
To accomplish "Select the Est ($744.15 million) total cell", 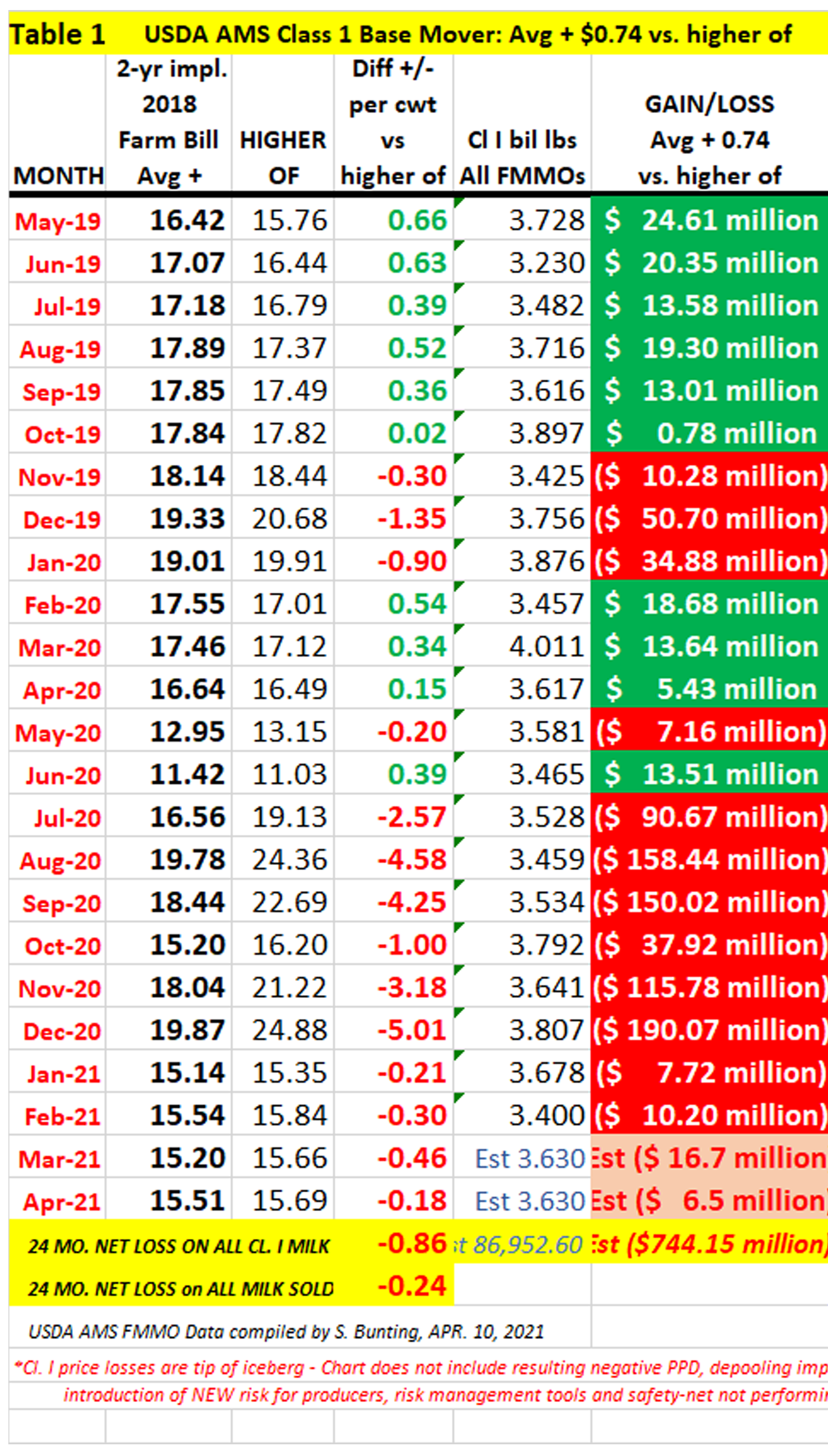I will tap(709, 1245).
